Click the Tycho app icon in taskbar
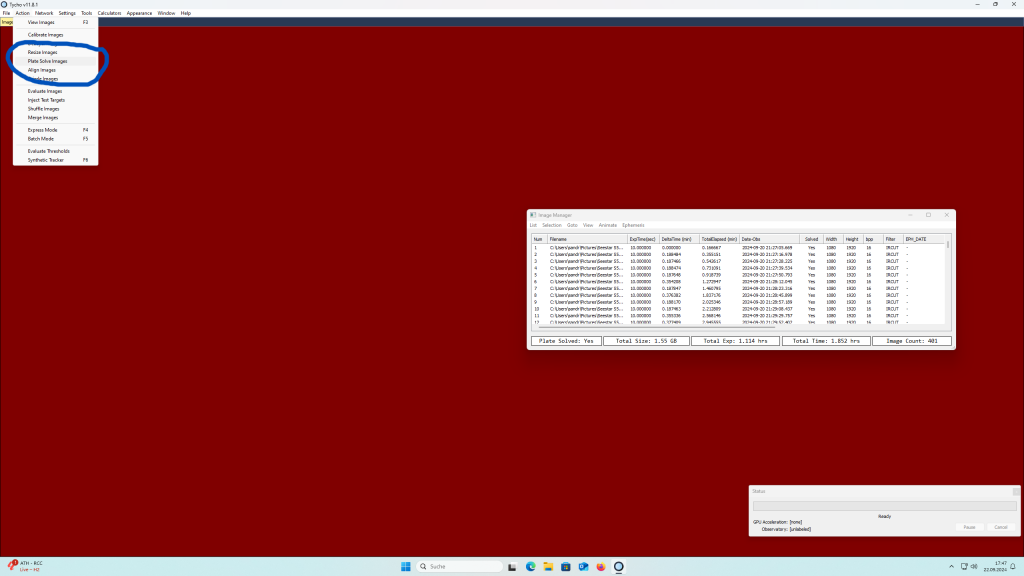The image size is (1024, 576). [618, 566]
